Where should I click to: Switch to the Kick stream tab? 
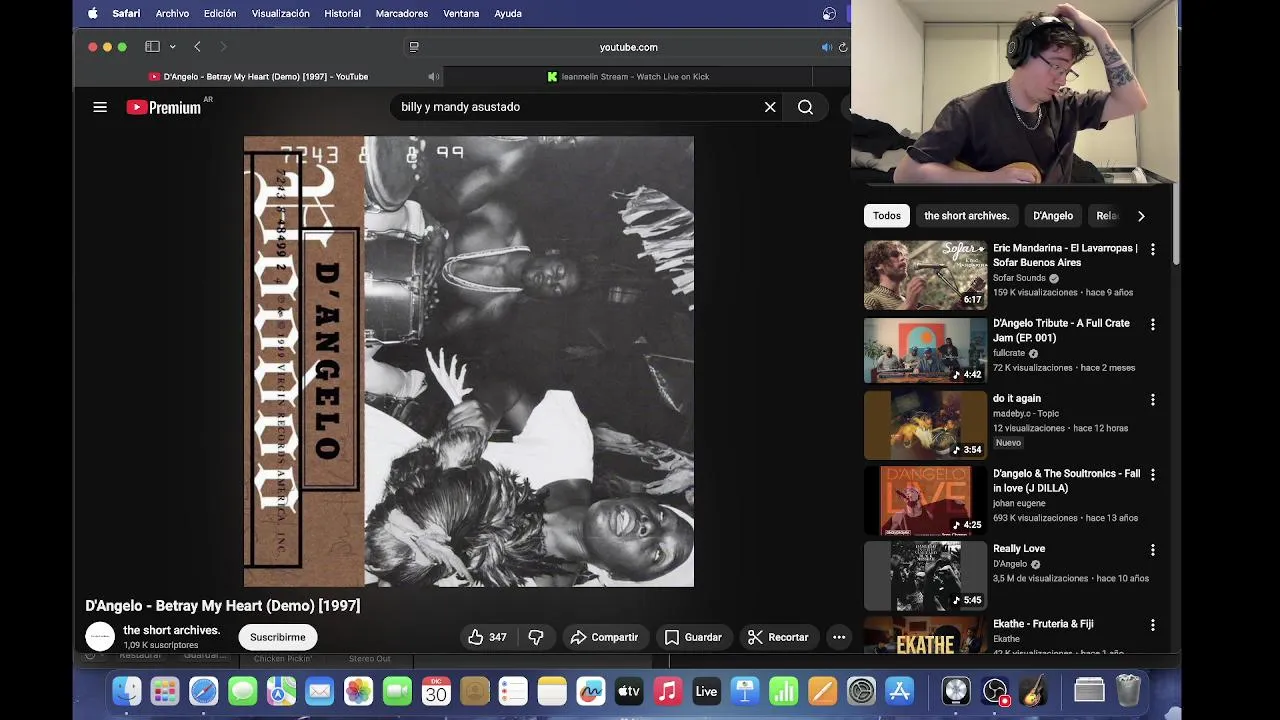[628, 77]
